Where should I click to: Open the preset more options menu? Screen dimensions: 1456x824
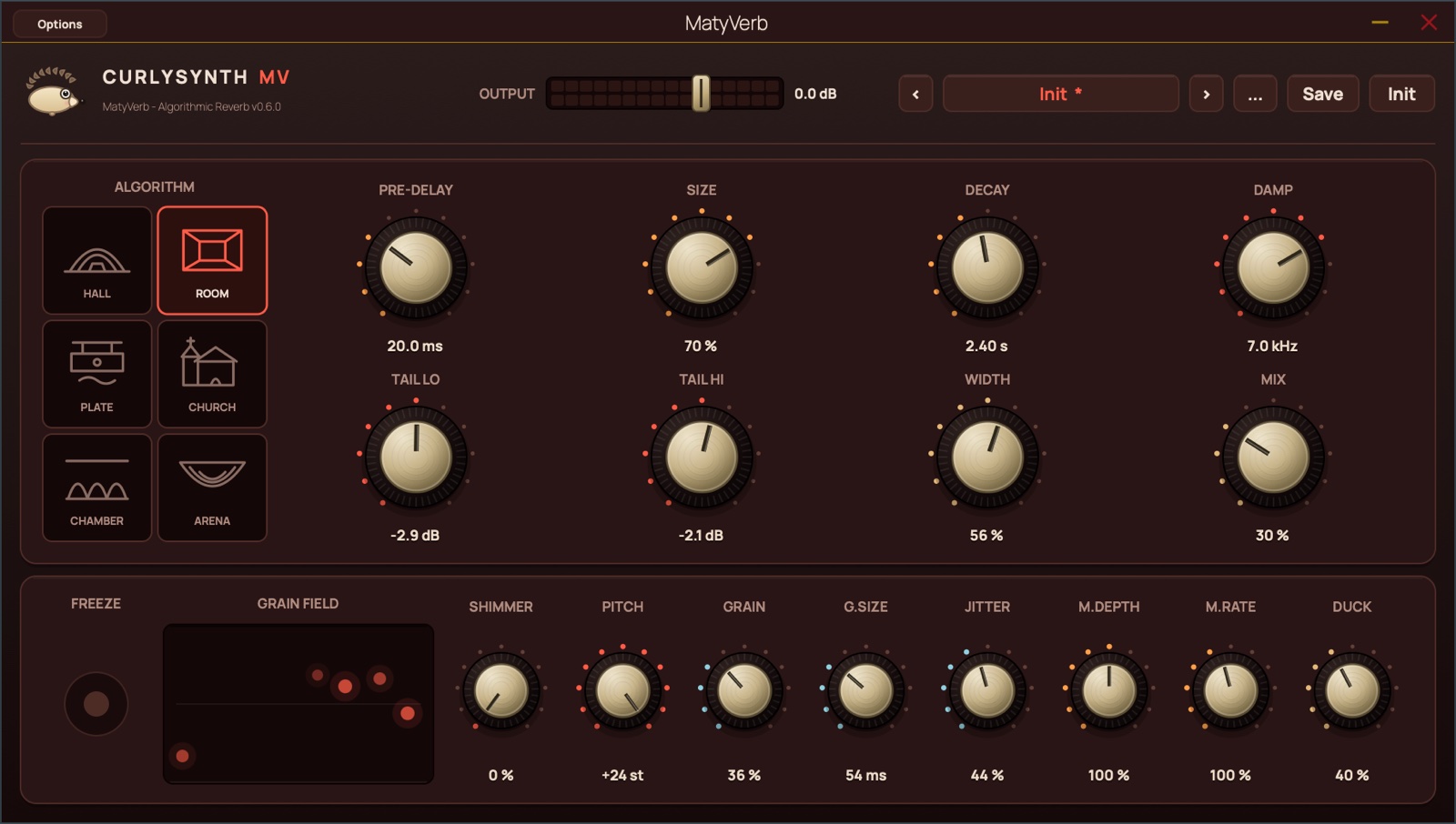pyautogui.click(x=1255, y=94)
